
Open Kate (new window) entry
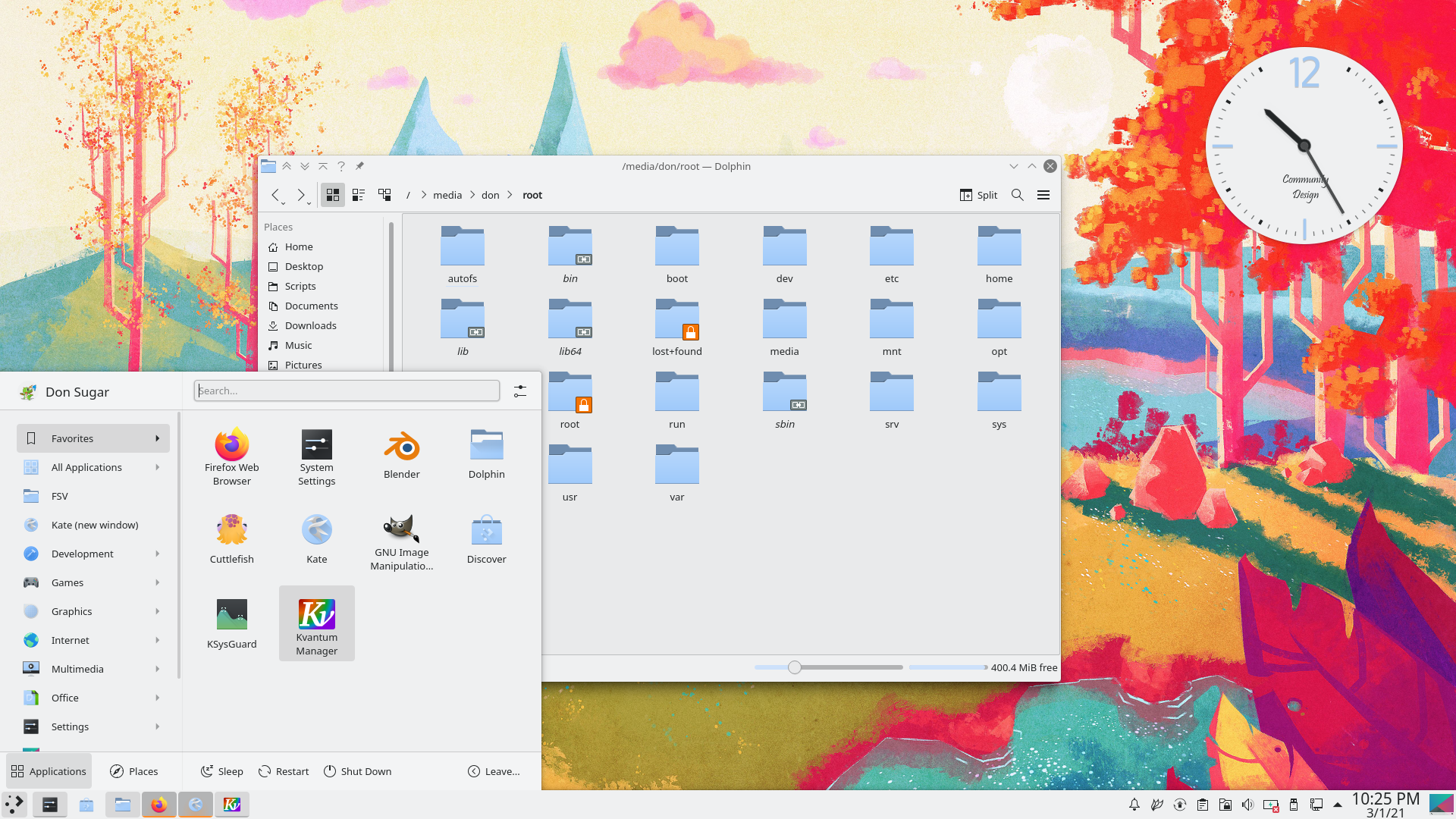tap(93, 525)
